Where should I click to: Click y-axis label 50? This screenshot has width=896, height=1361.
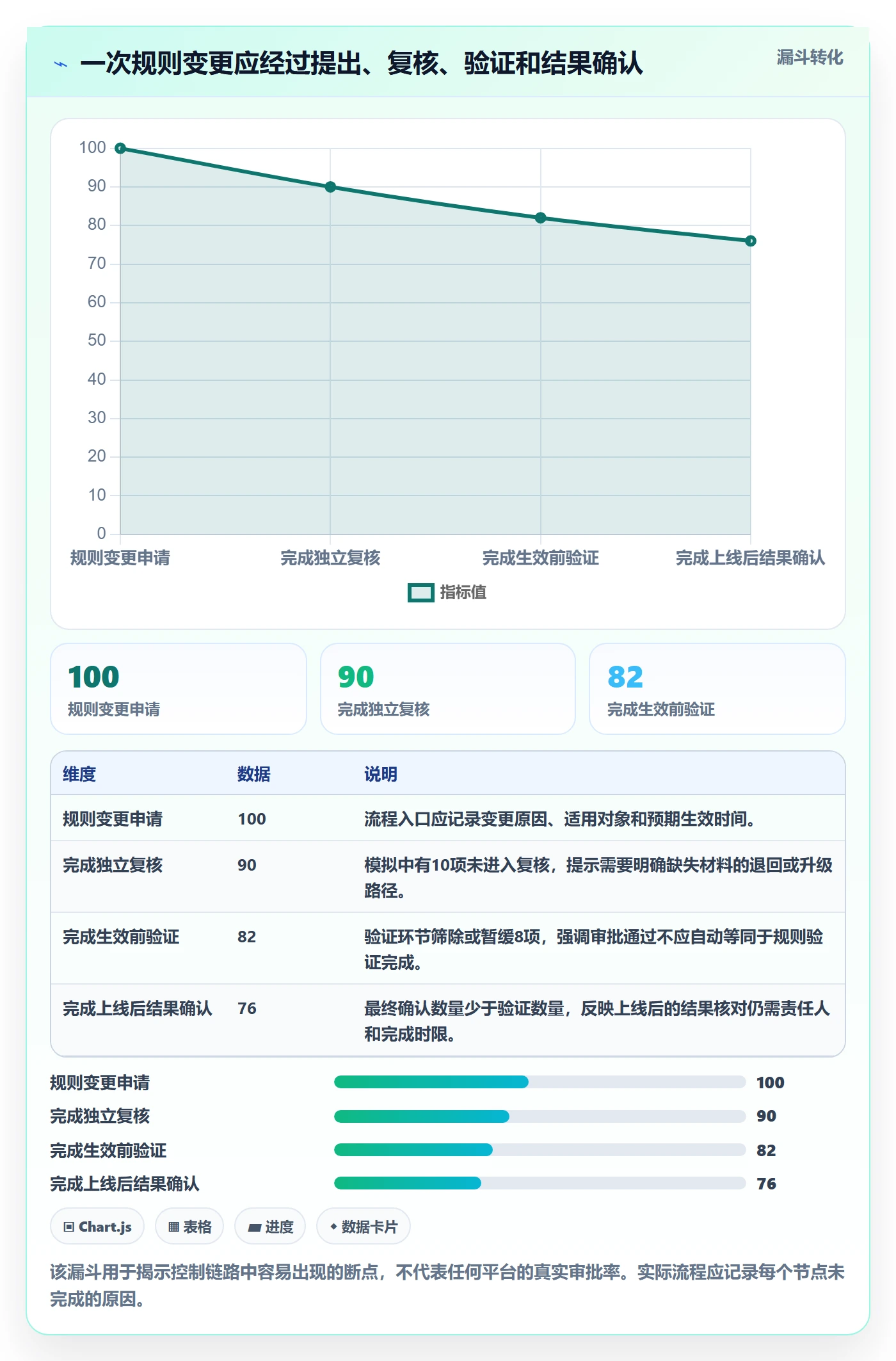point(97,341)
